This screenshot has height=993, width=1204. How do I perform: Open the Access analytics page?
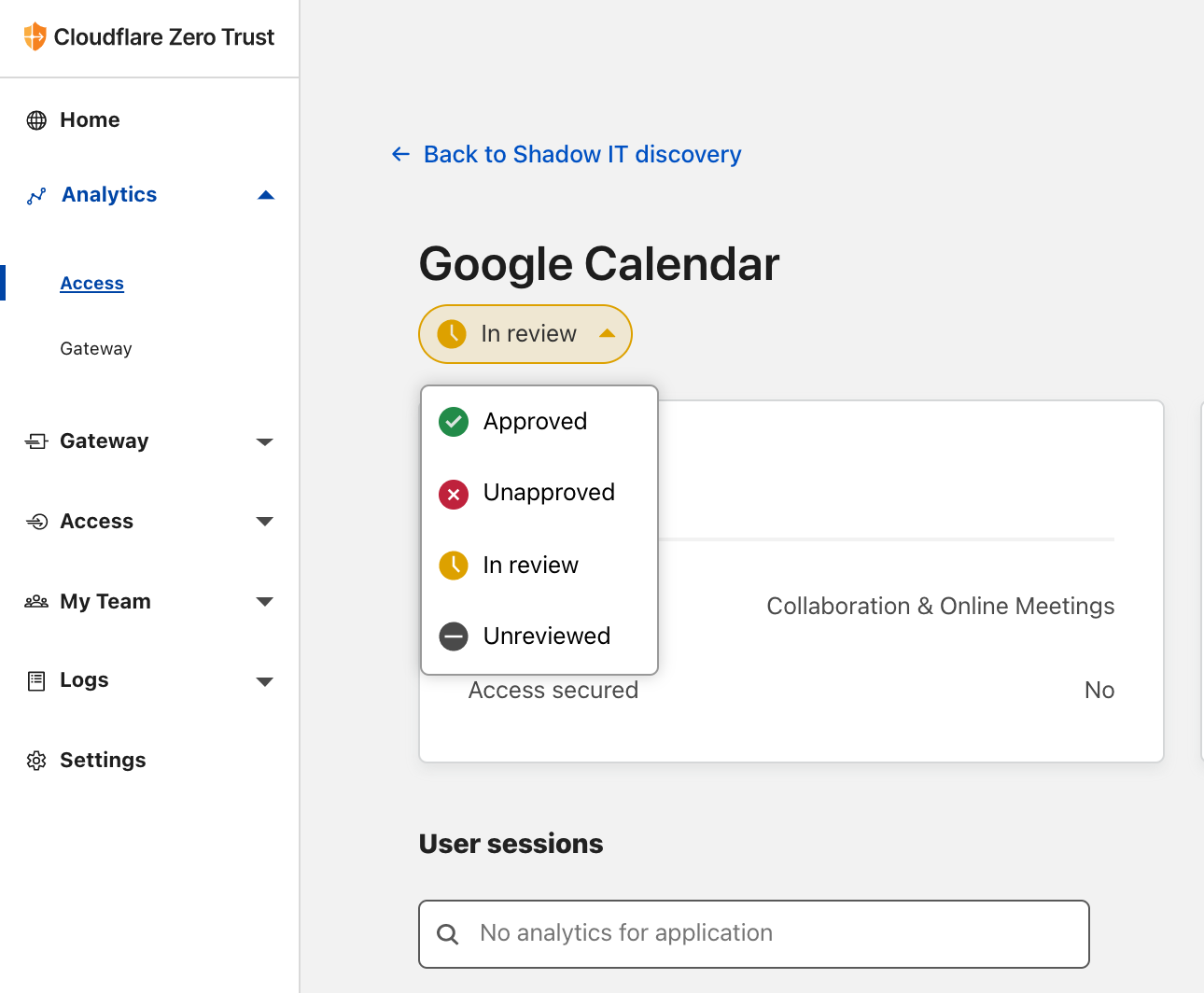click(91, 283)
